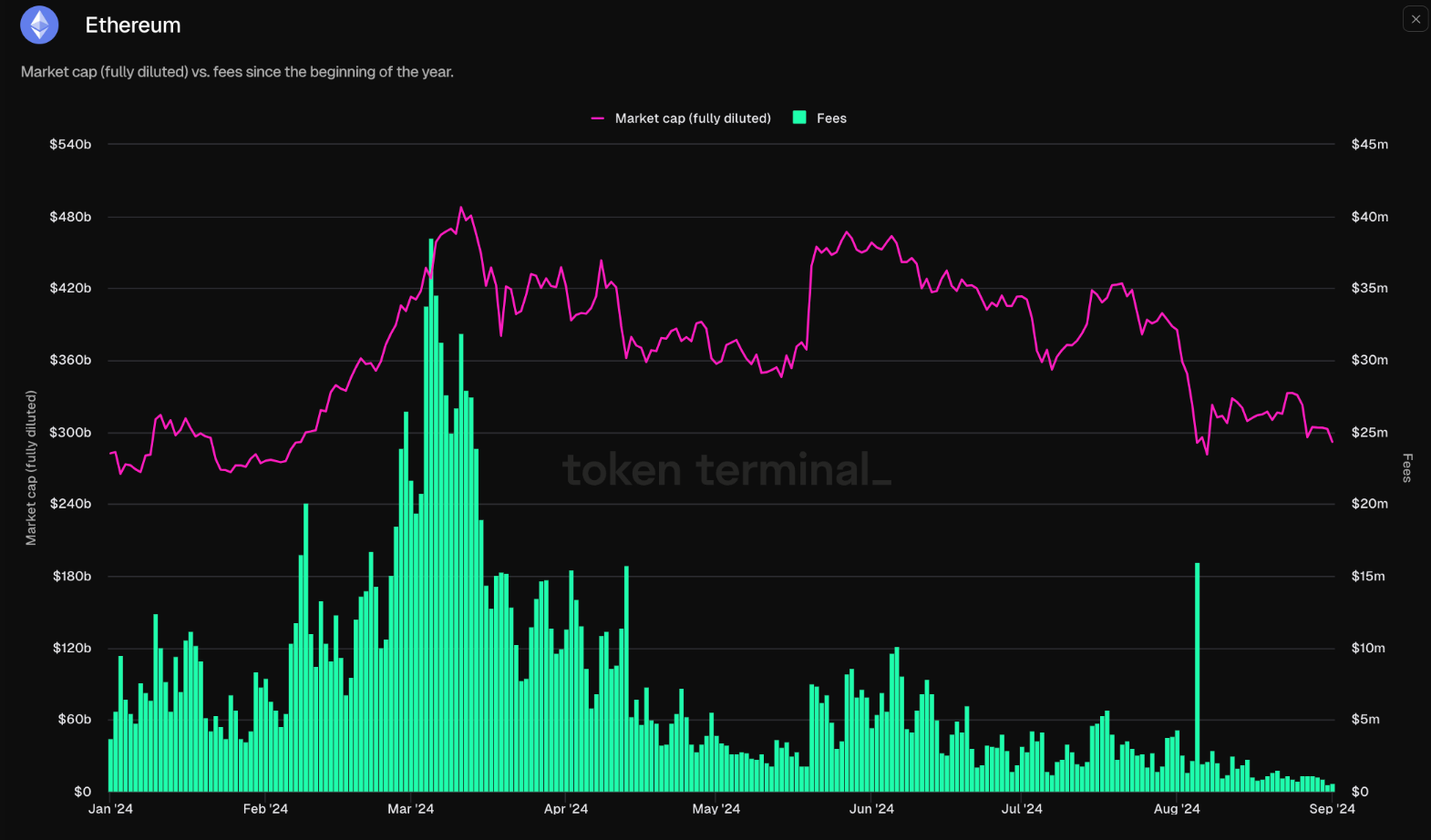This screenshot has height=840, width=1431.
Task: Click the $35m right axis label
Action: 1370,288
